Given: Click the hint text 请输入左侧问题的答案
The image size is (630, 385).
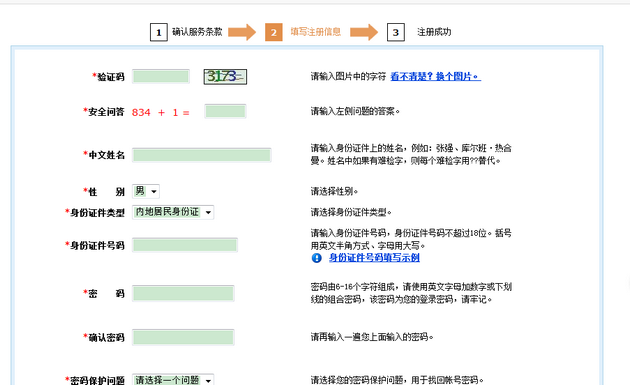Looking at the screenshot, I should (x=355, y=111).
